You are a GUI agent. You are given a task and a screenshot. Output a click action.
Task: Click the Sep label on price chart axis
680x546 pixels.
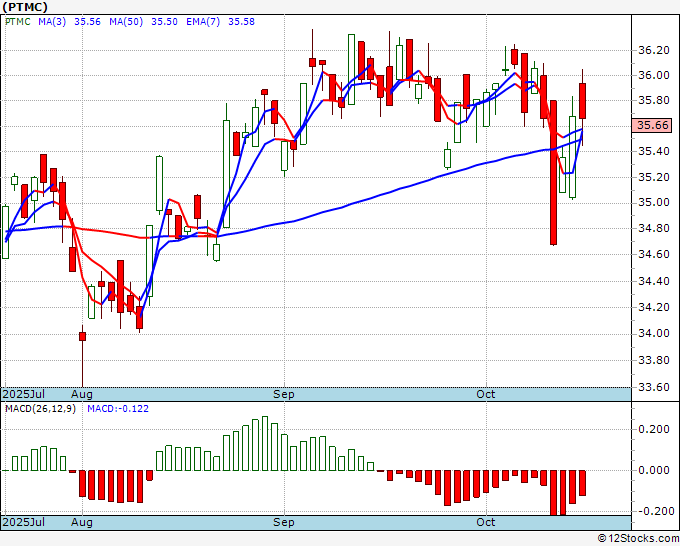(284, 394)
